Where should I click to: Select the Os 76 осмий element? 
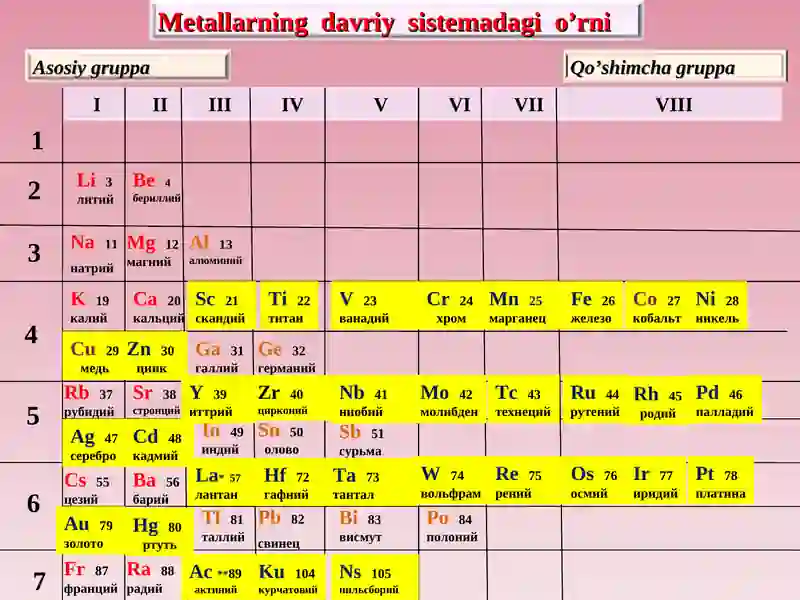pos(593,482)
